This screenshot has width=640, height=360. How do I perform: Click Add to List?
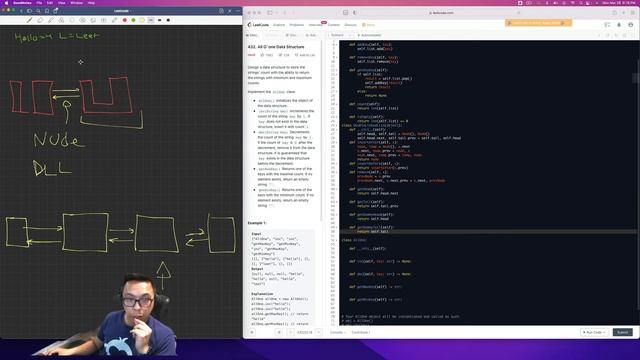[x=305, y=55]
